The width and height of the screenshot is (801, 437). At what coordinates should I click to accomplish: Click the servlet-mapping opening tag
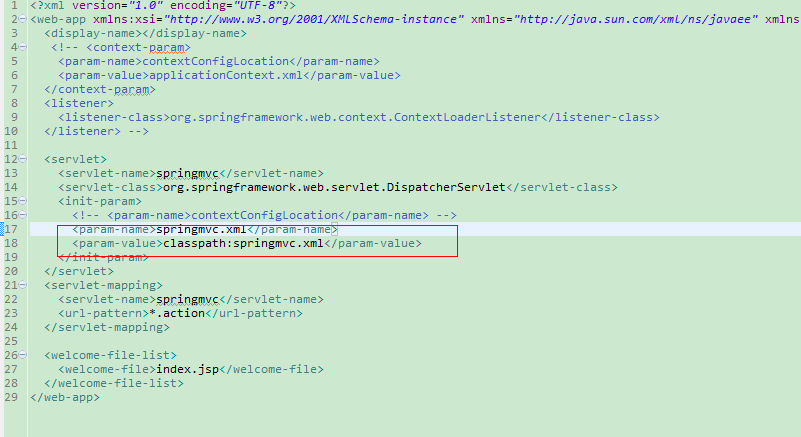(x=103, y=285)
